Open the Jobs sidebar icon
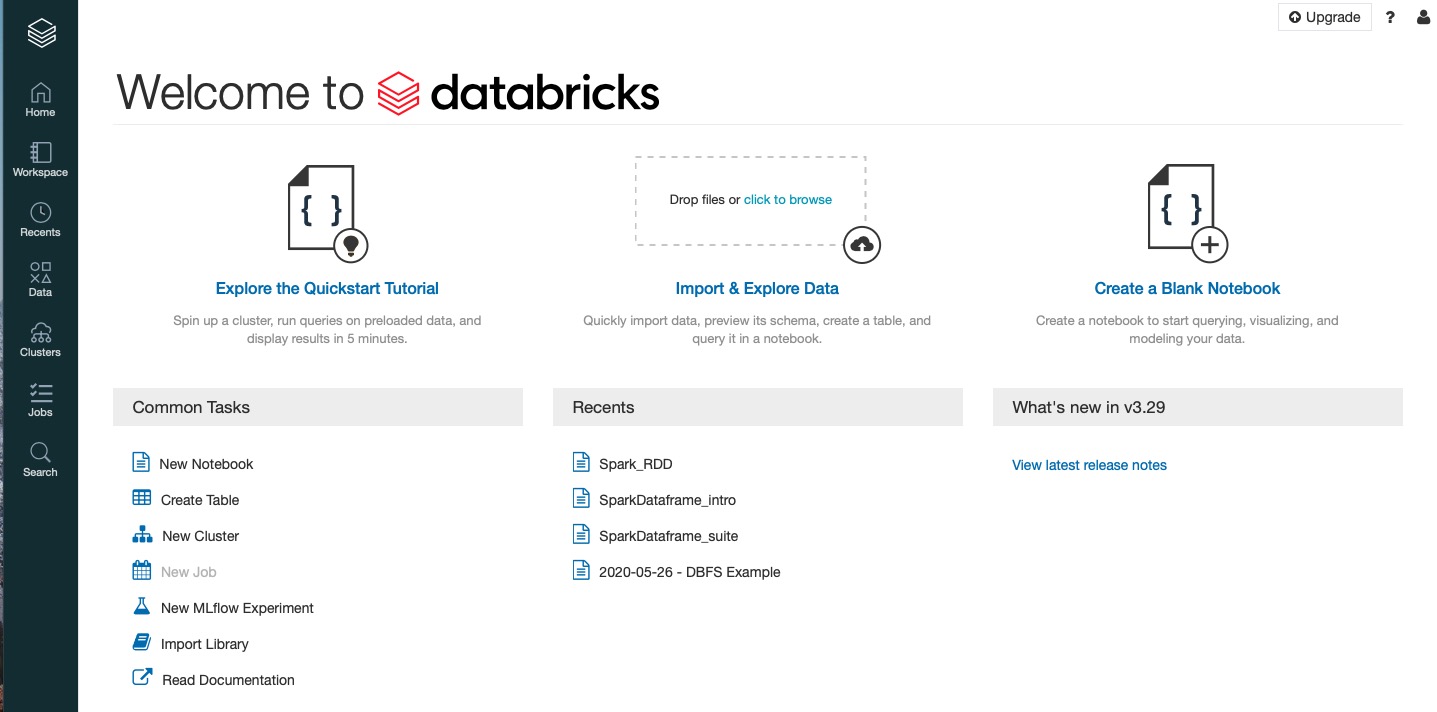The width and height of the screenshot is (1437, 712). (x=40, y=400)
